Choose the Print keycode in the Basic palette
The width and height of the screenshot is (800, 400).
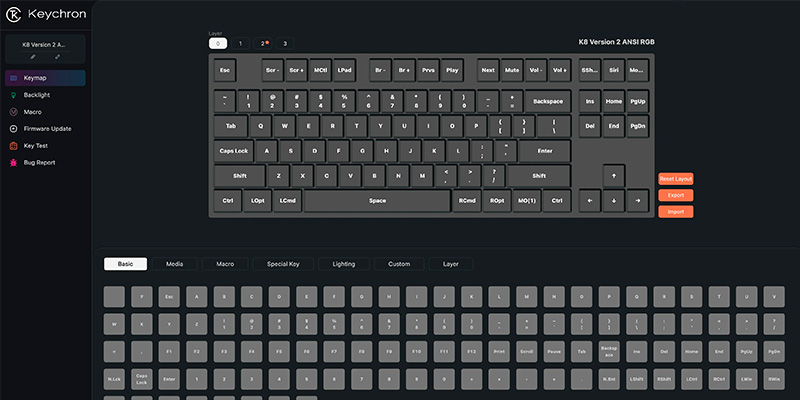[x=499, y=352]
